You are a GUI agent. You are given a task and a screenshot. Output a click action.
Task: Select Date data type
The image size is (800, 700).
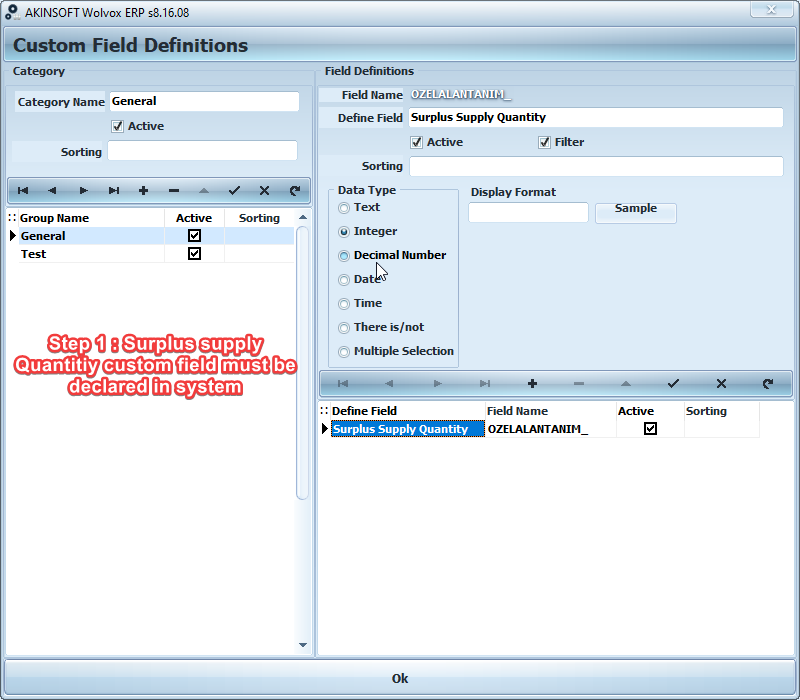point(344,280)
